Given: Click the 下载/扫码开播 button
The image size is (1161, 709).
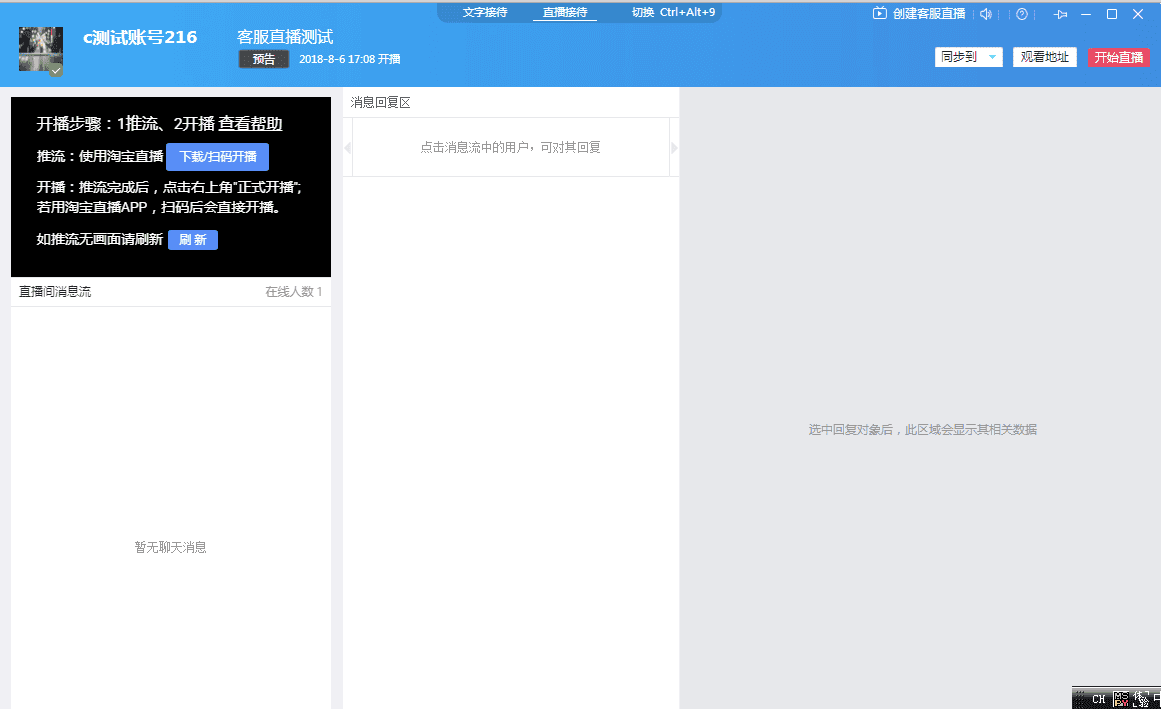Looking at the screenshot, I should click(x=218, y=157).
